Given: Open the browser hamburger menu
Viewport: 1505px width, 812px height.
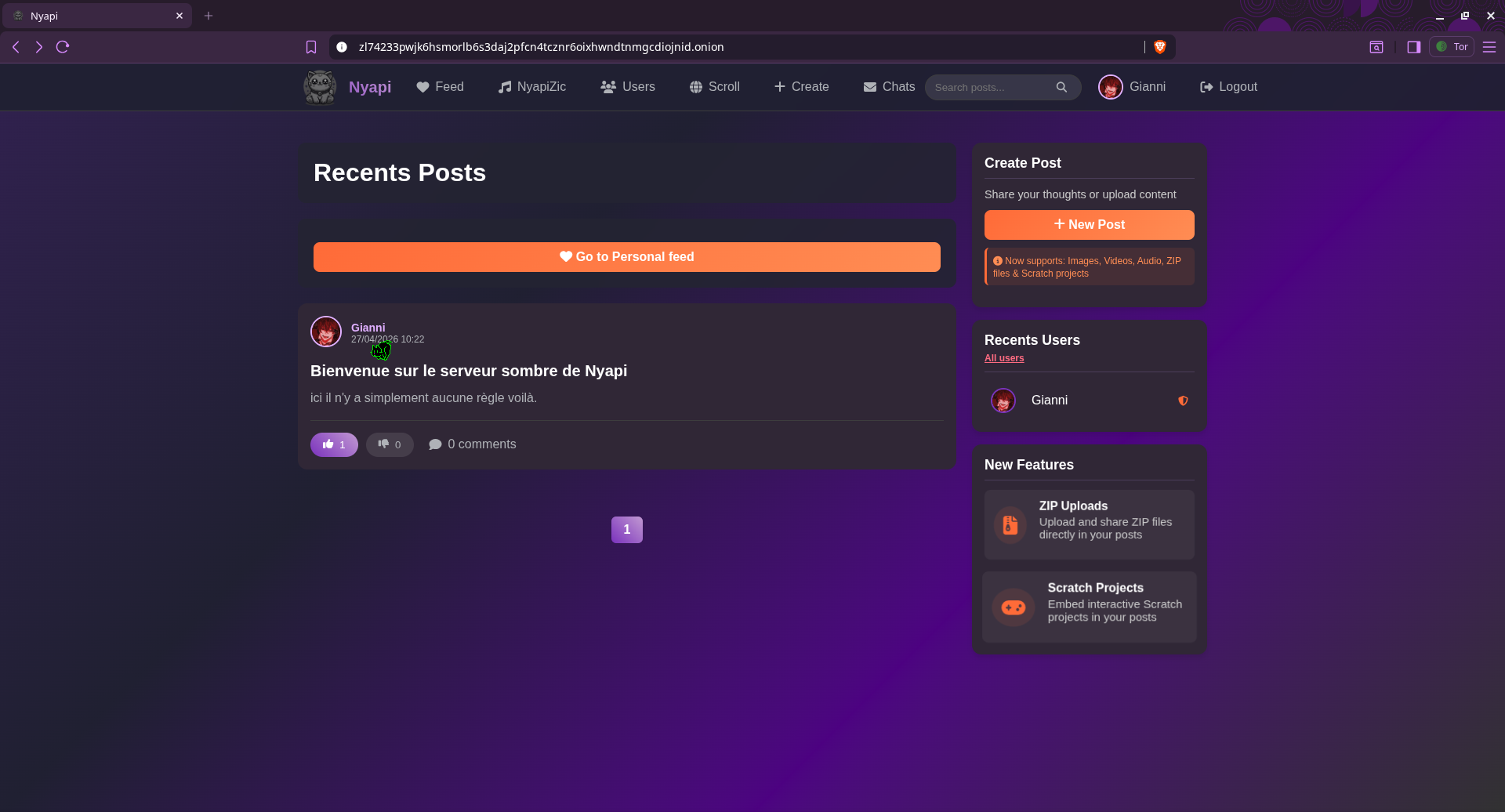Looking at the screenshot, I should pos(1489,47).
